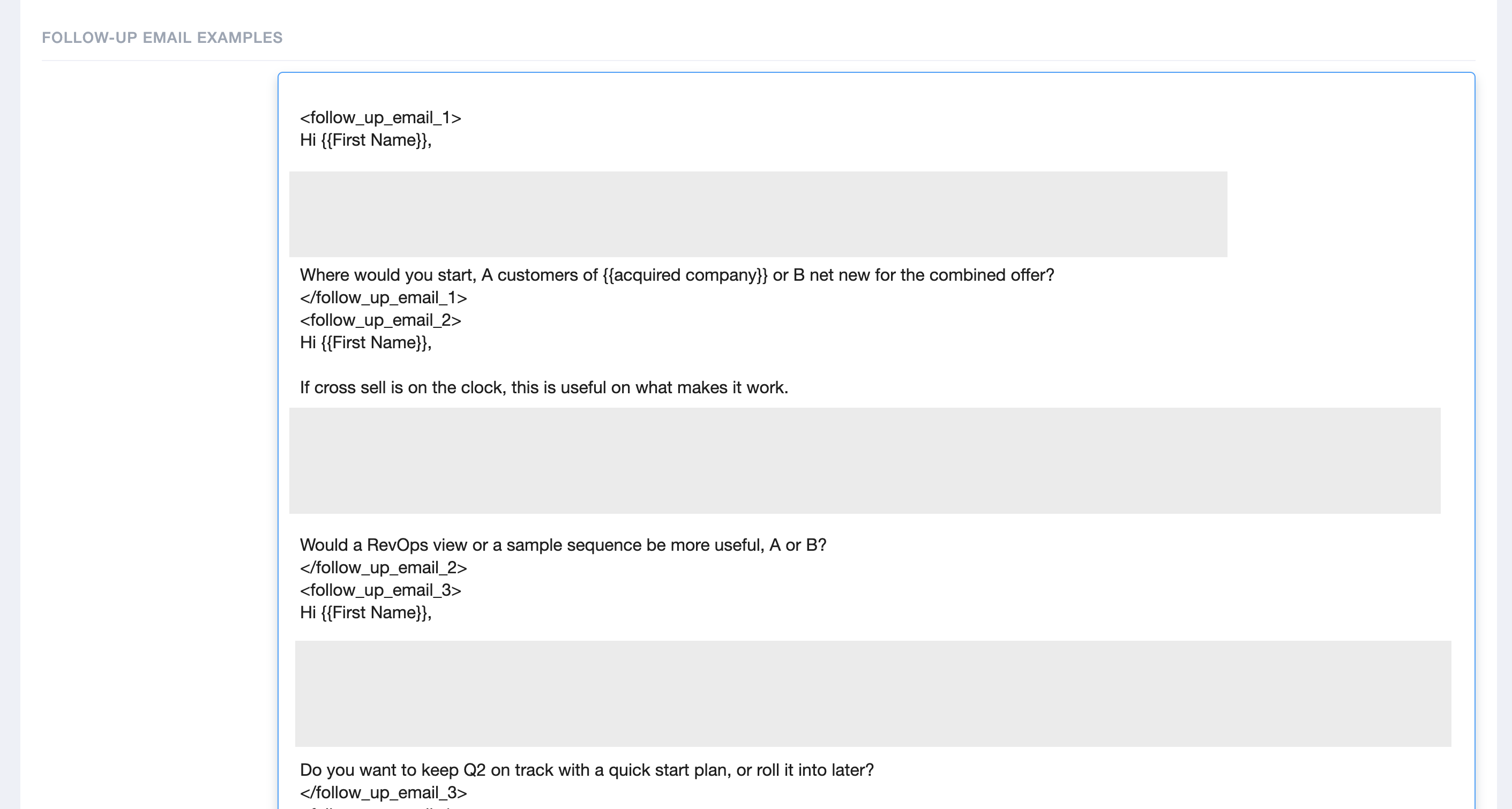Place cursor on closing </follow_up_email_2> tag

383,568
